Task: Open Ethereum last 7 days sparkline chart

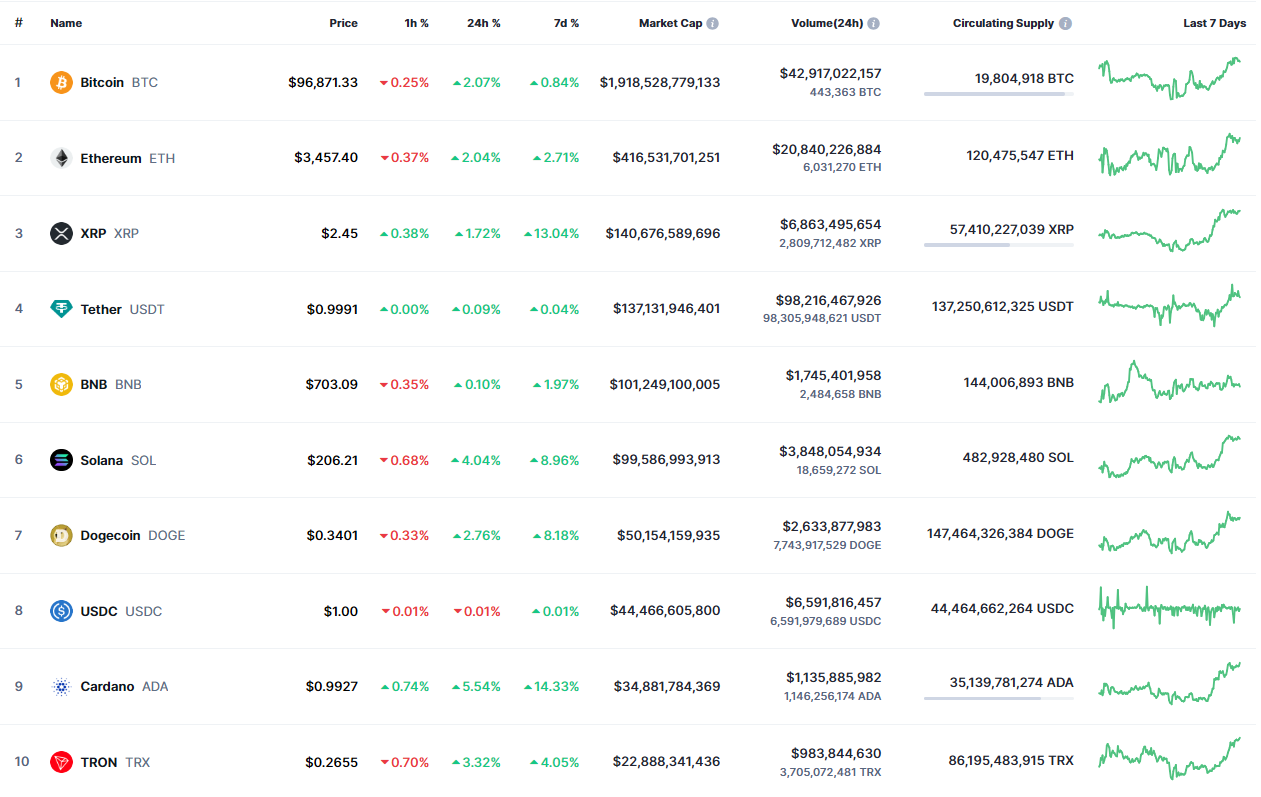Action: [1170, 155]
